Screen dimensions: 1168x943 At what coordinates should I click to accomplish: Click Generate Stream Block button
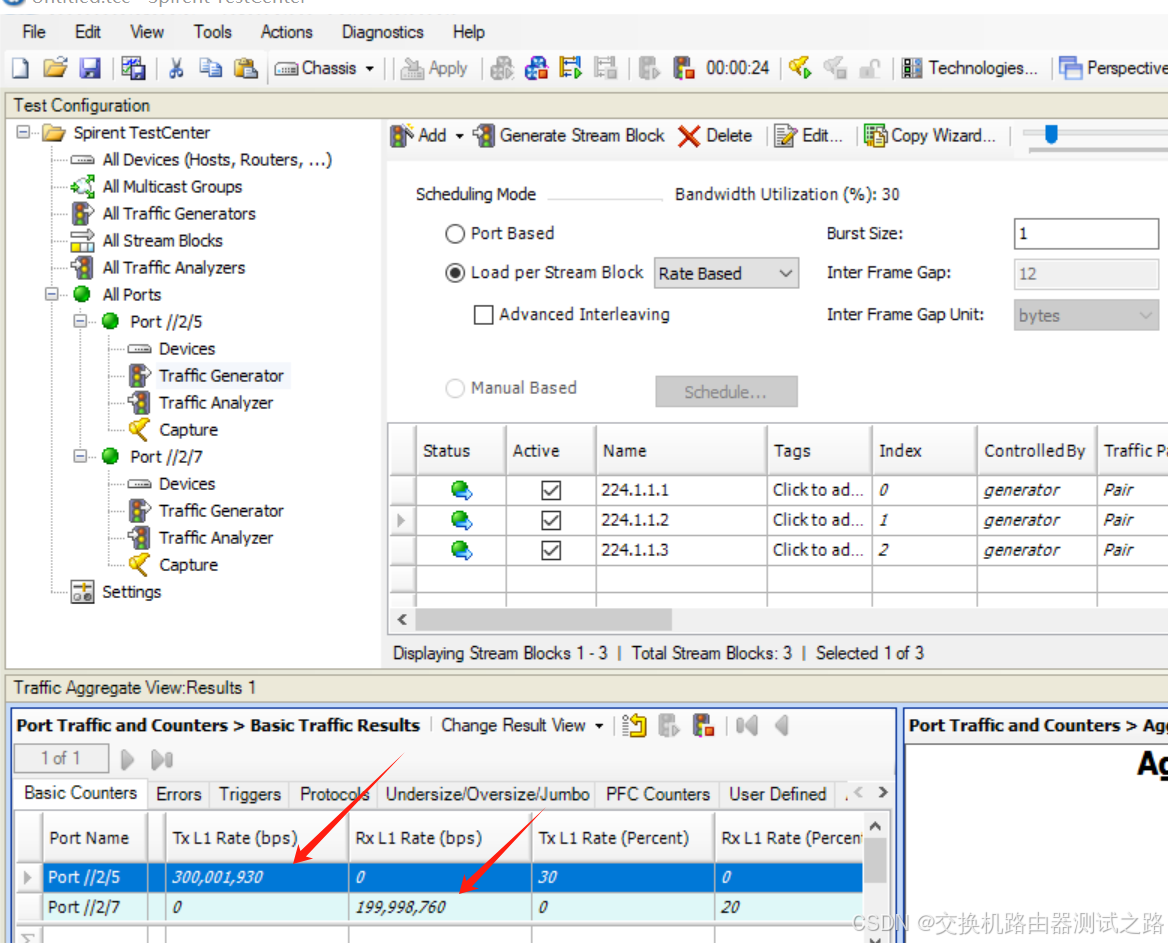(x=569, y=136)
